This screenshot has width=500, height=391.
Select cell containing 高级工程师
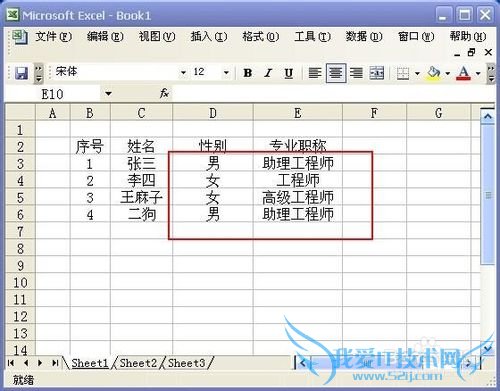click(x=298, y=197)
